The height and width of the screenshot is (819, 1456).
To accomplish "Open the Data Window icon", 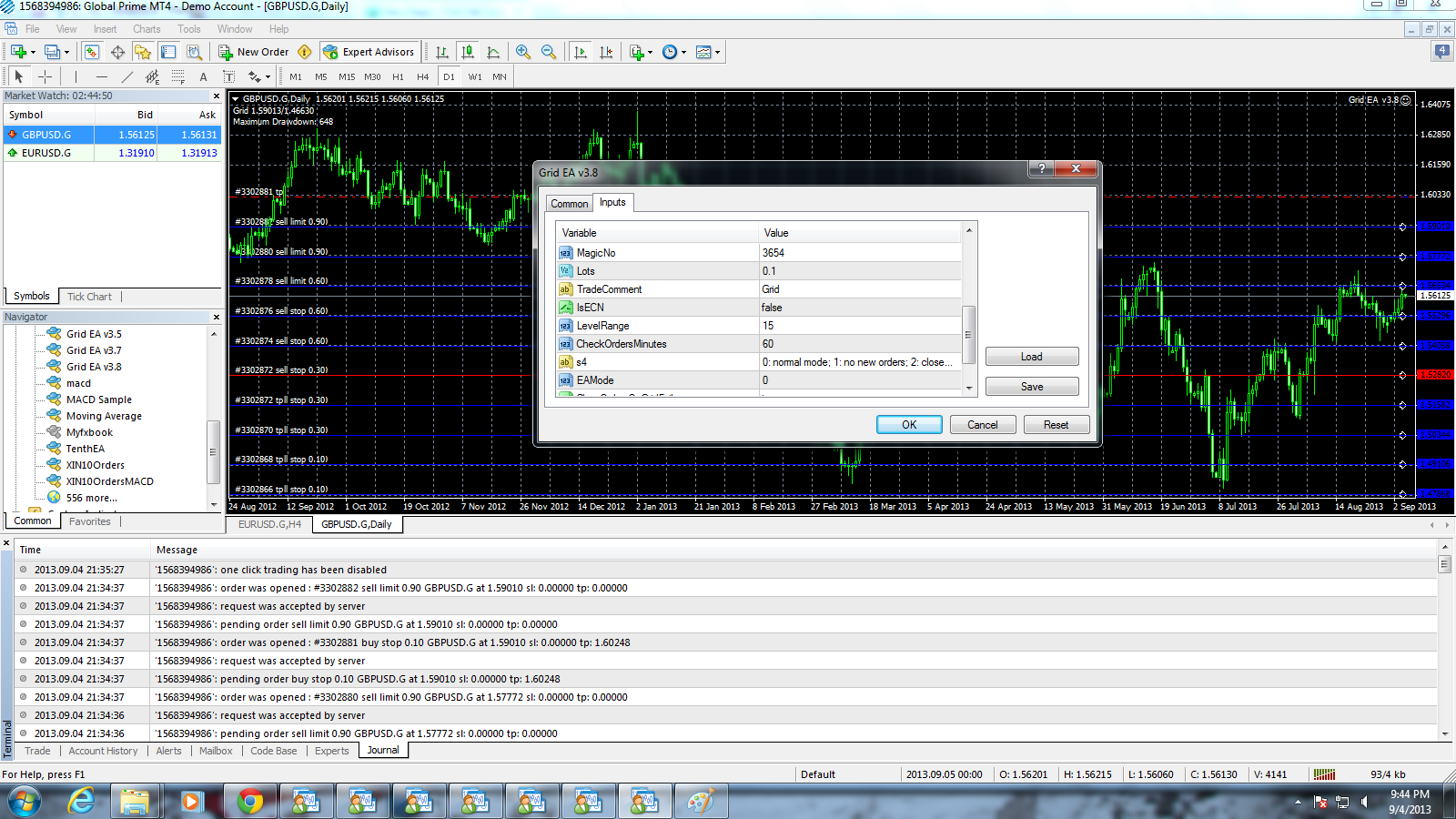I will tap(117, 52).
